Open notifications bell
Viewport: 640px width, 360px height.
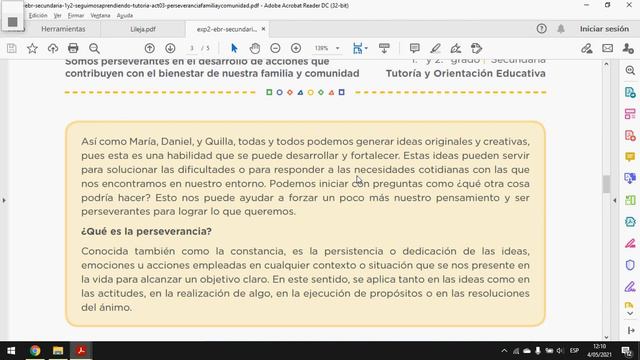pos(561,29)
